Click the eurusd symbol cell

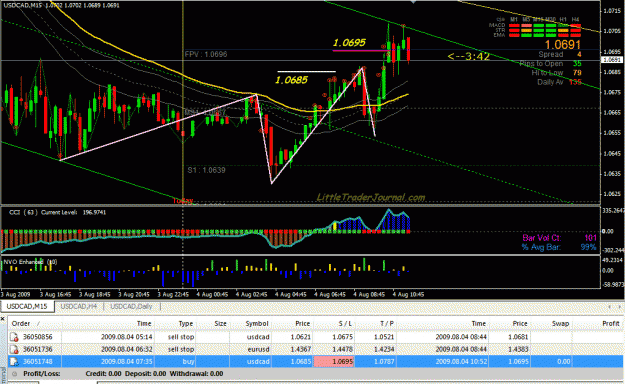click(x=258, y=349)
